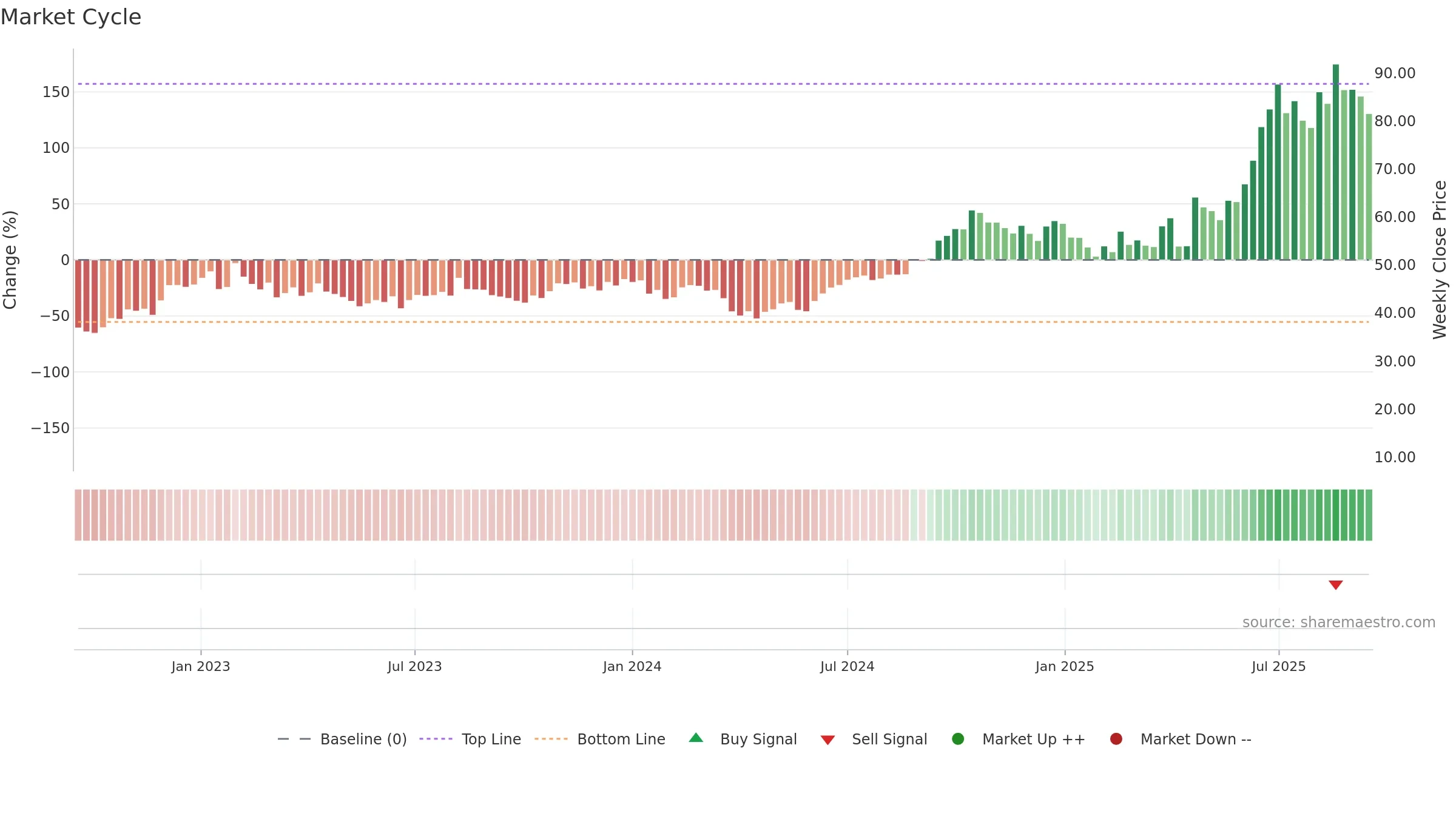Click the Market Down -- red circle icon
The image size is (1456, 819).
pos(1116,739)
